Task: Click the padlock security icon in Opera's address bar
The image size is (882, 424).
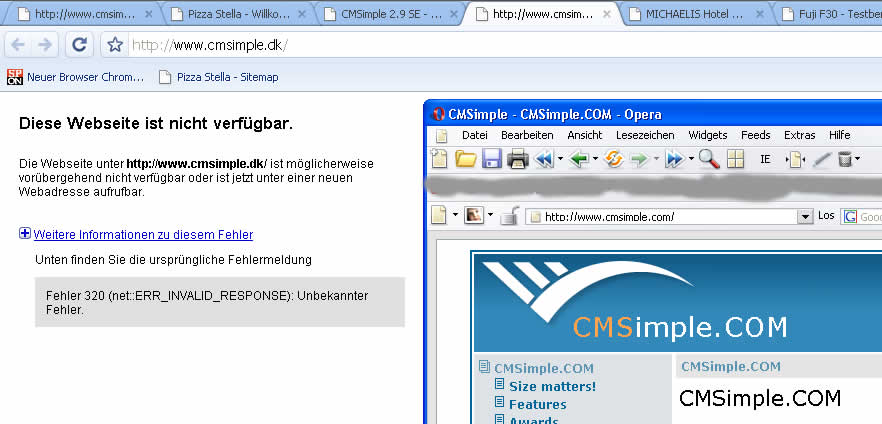Action: 510,215
